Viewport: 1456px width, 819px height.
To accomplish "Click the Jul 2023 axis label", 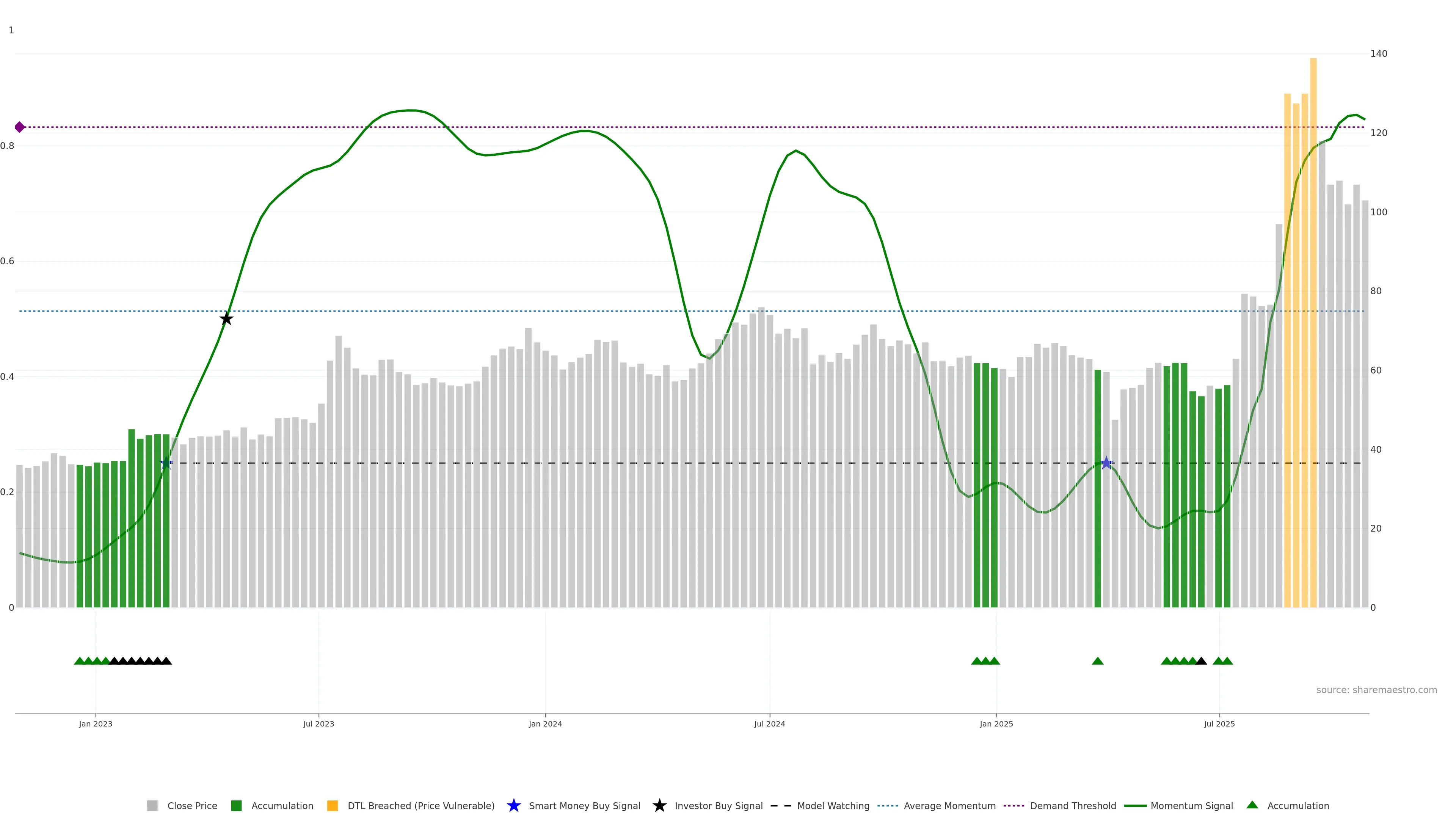I will (318, 723).
